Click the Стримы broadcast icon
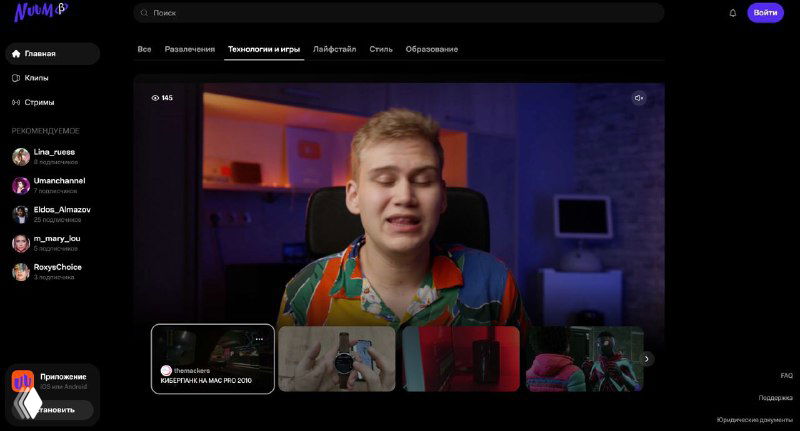 [x=16, y=103]
